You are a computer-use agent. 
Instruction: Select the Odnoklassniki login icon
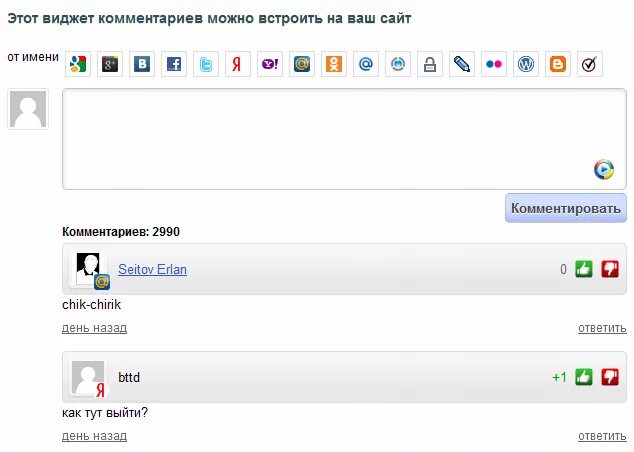coord(334,64)
